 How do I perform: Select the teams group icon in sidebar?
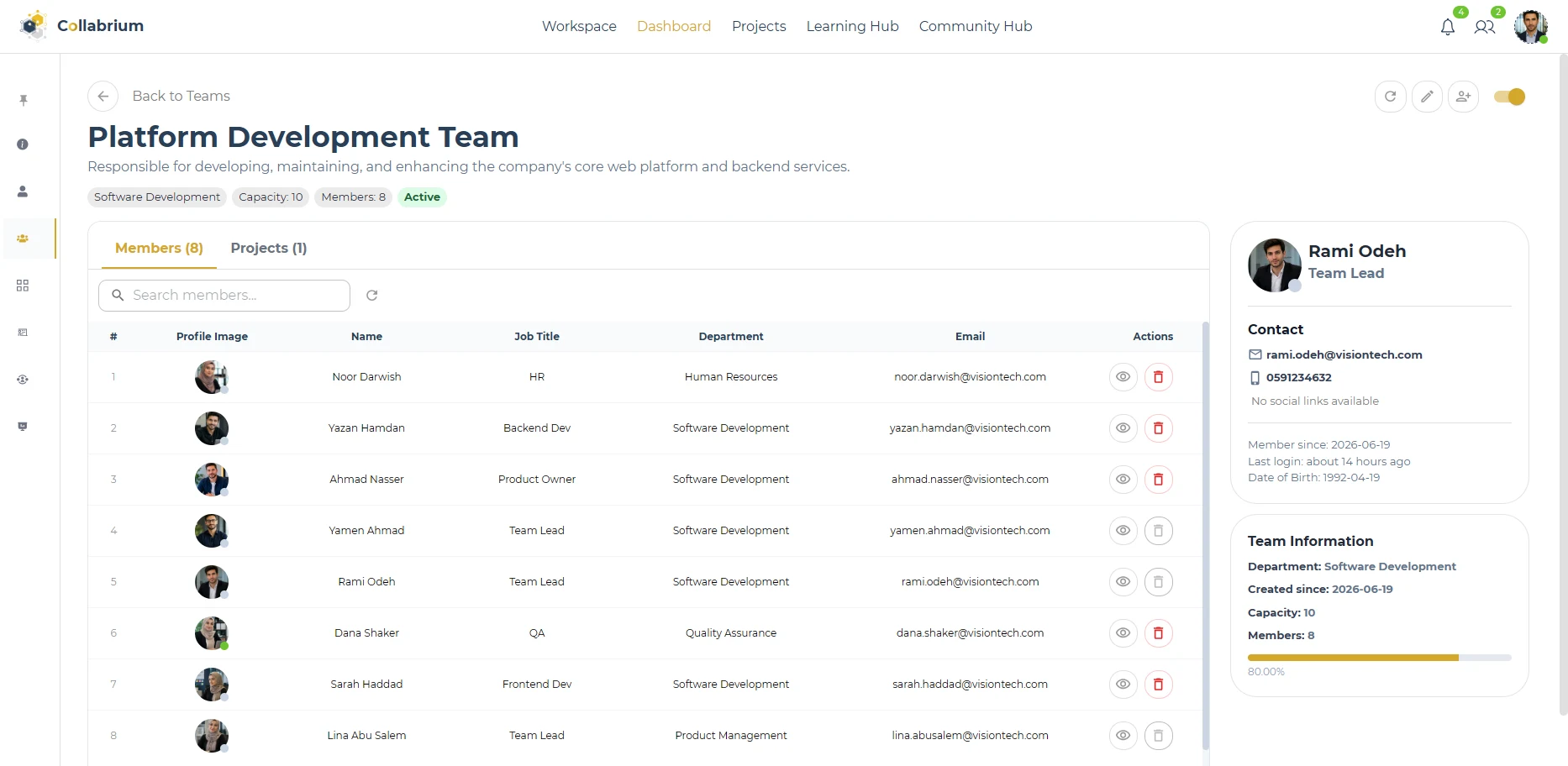[x=23, y=239]
